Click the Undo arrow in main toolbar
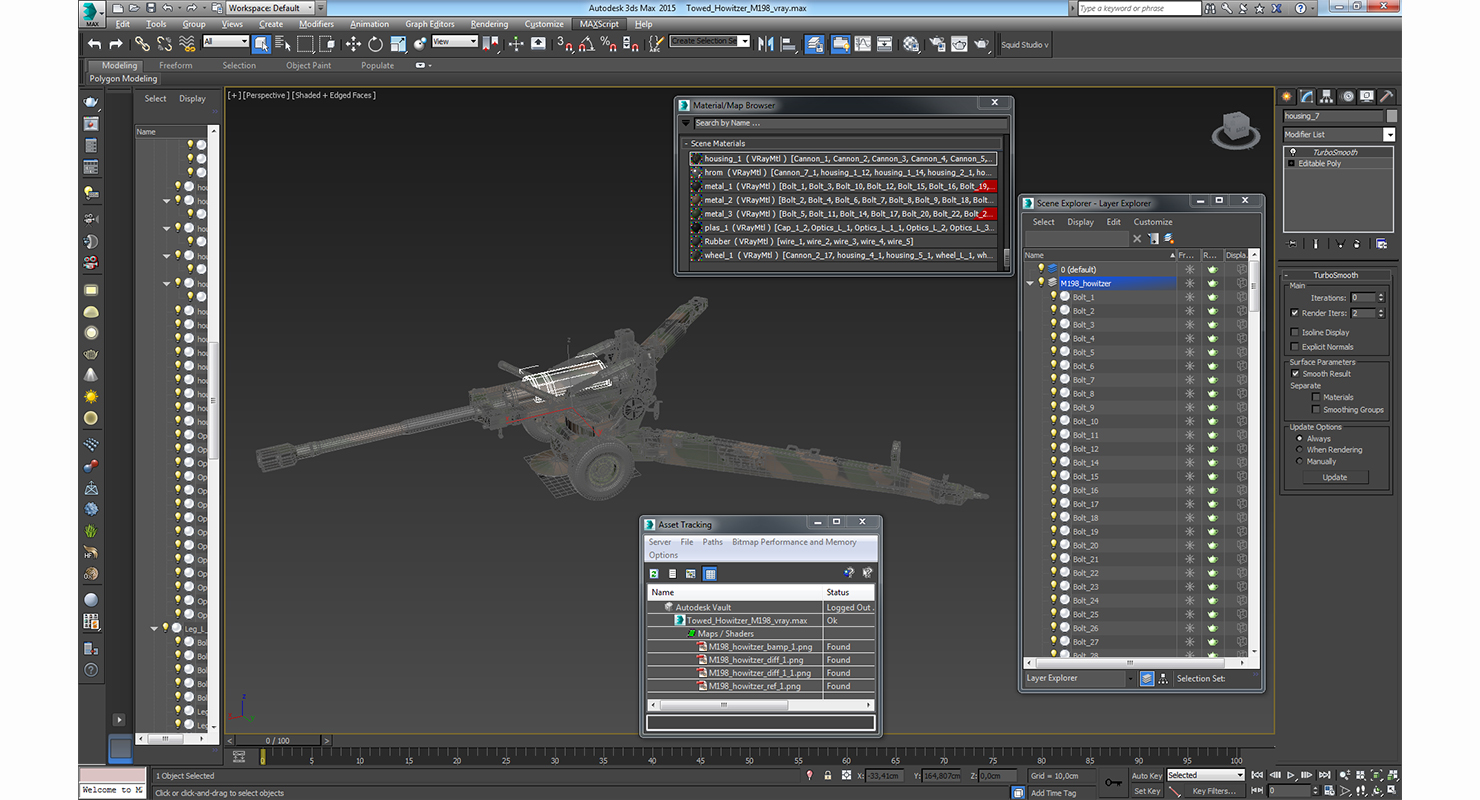 click(94, 44)
